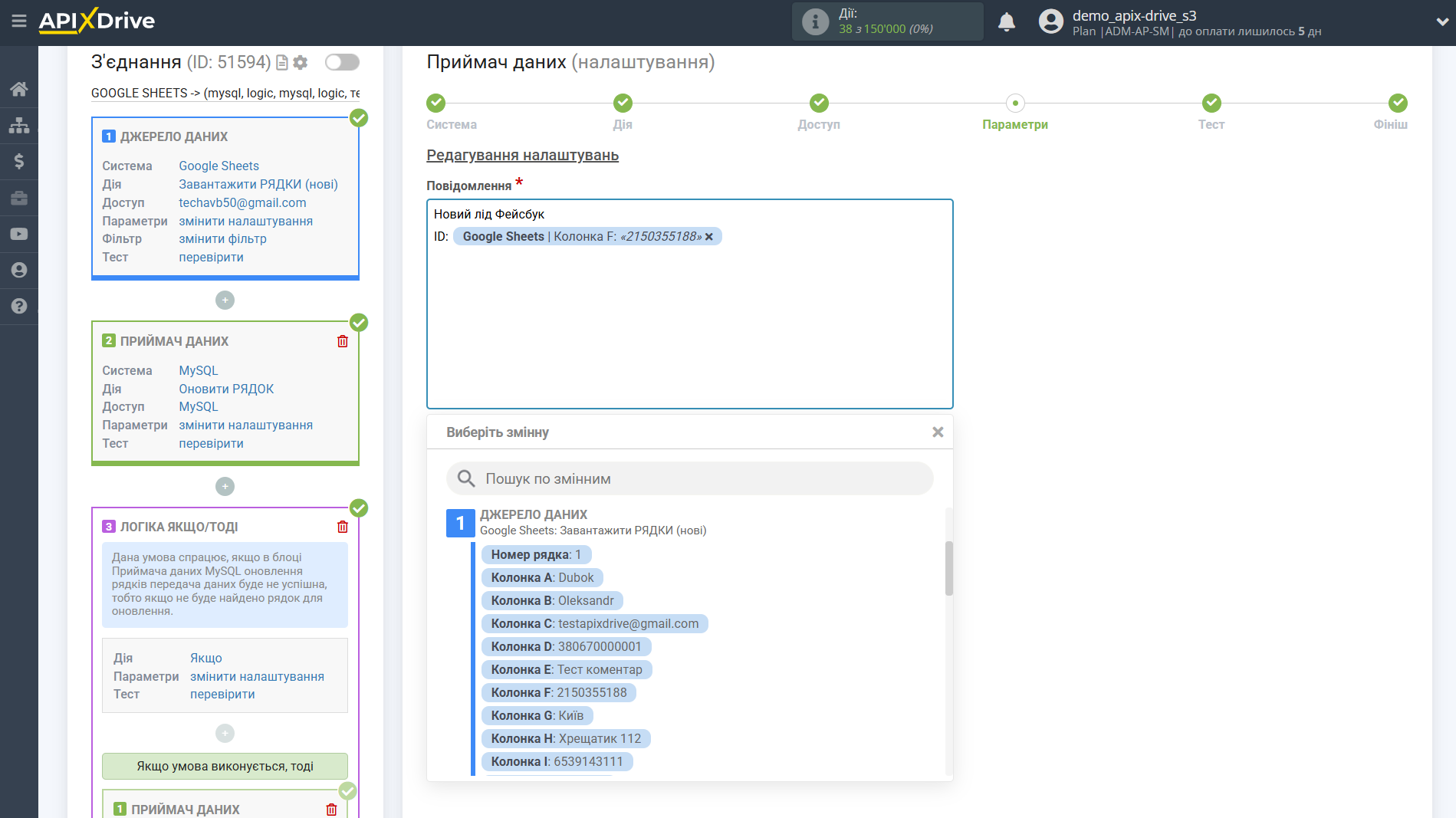Insert variable Колонка H: Хрещатик 112

566,738
